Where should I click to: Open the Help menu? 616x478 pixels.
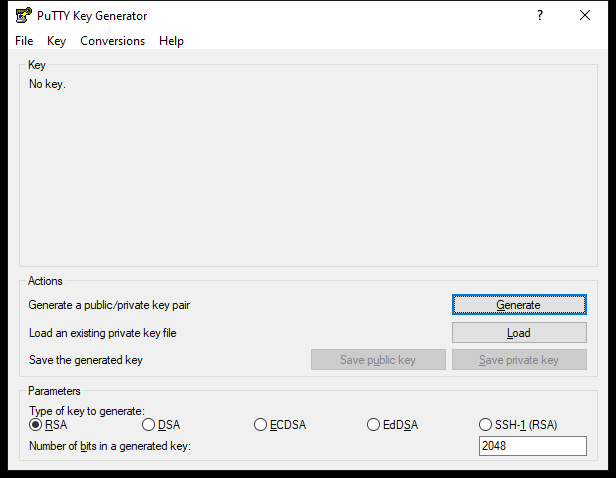[171, 41]
